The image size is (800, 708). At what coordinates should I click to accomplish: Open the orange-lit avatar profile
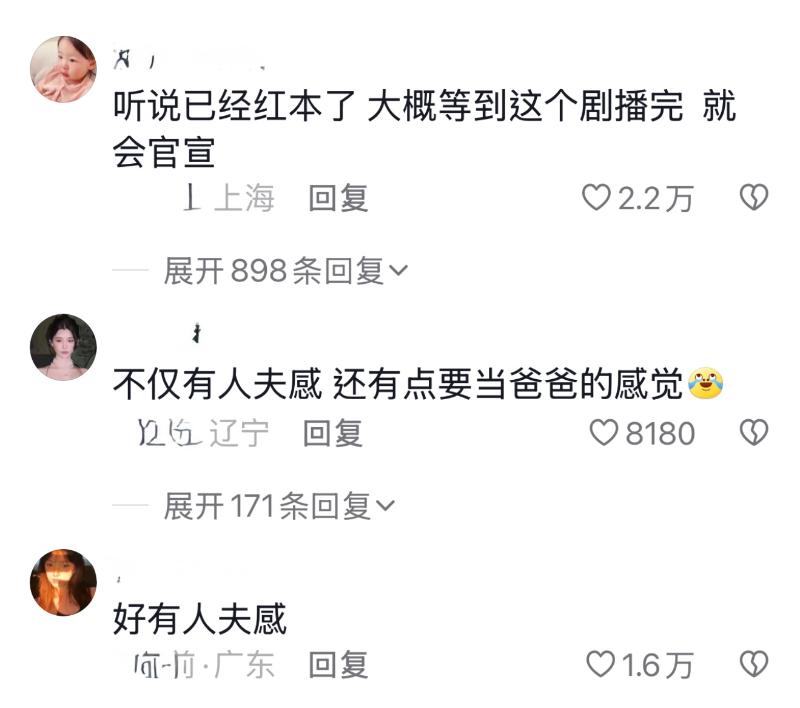[63, 583]
